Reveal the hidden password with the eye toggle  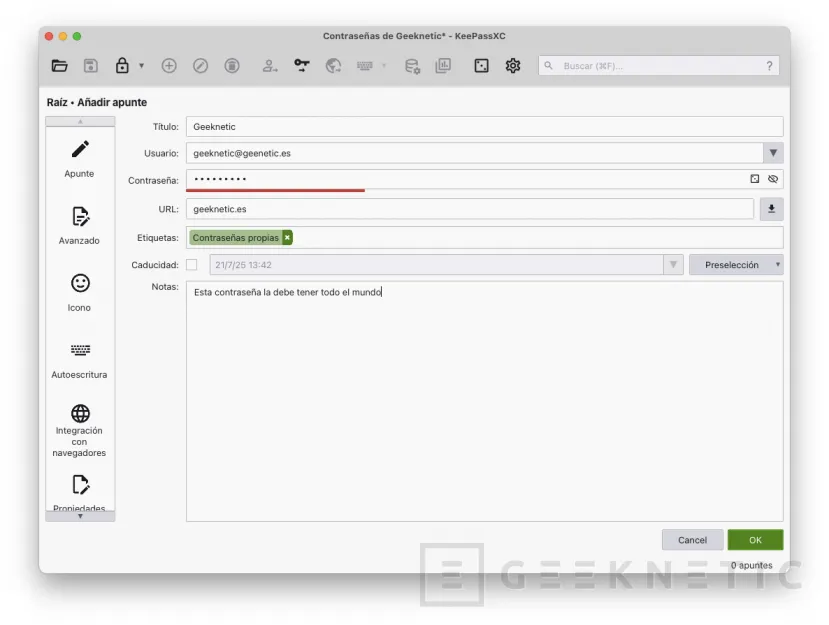(774, 179)
